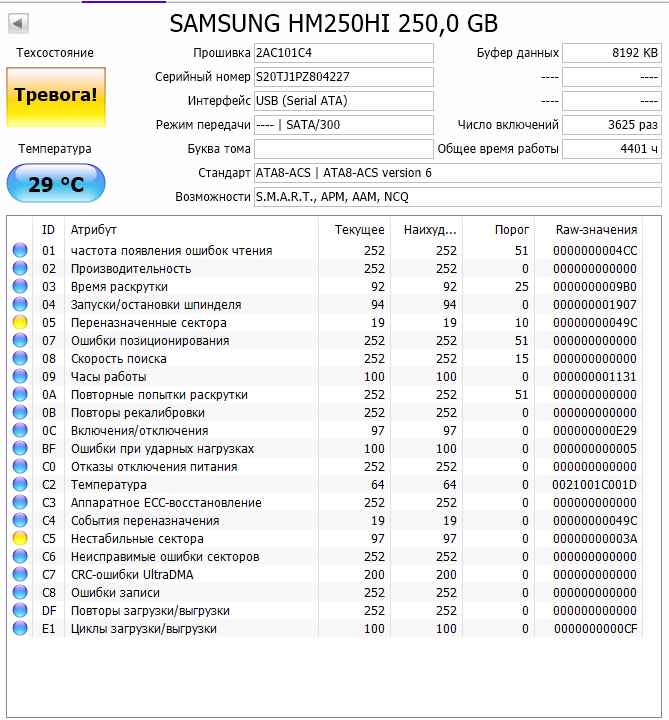
Task: Click raw value 00000000003A of Нестабильные сектора
Action: point(595,538)
